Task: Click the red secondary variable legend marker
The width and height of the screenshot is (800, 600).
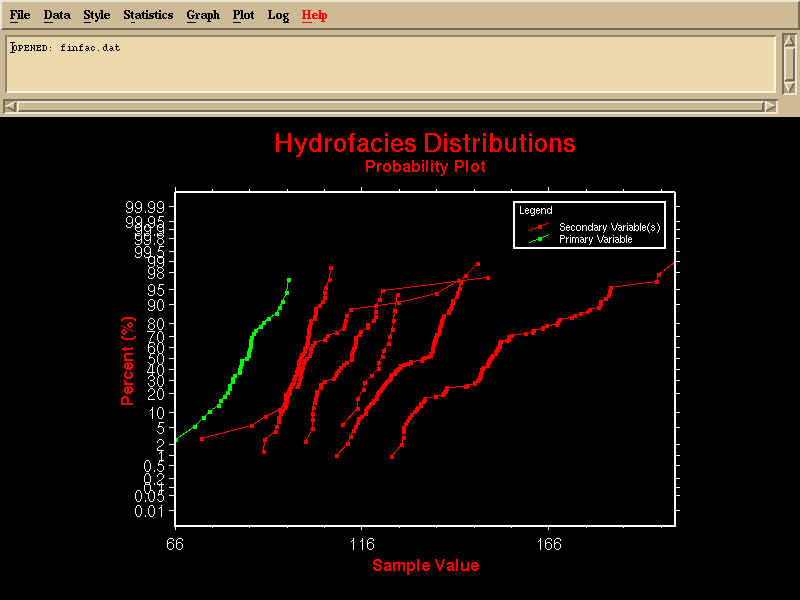Action: pyautogui.click(x=539, y=227)
